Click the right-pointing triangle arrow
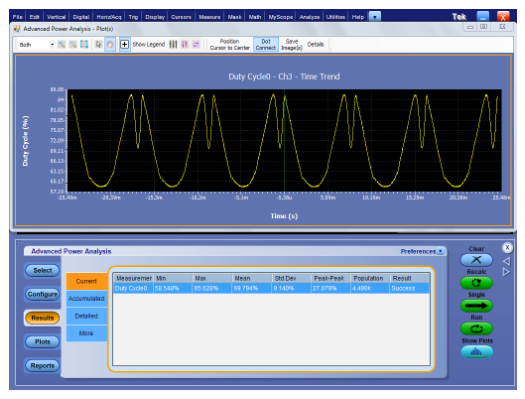Screen dimensions: 525x399 coord(506,272)
